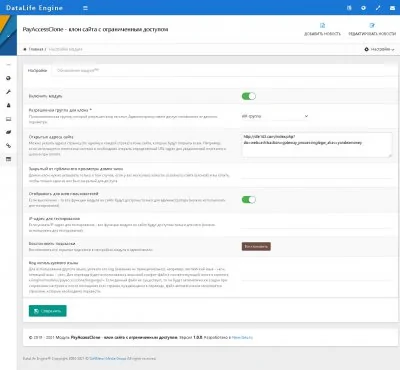400x370 pixels.
Task: Click the sidebar link chain icon
Action: (9, 145)
